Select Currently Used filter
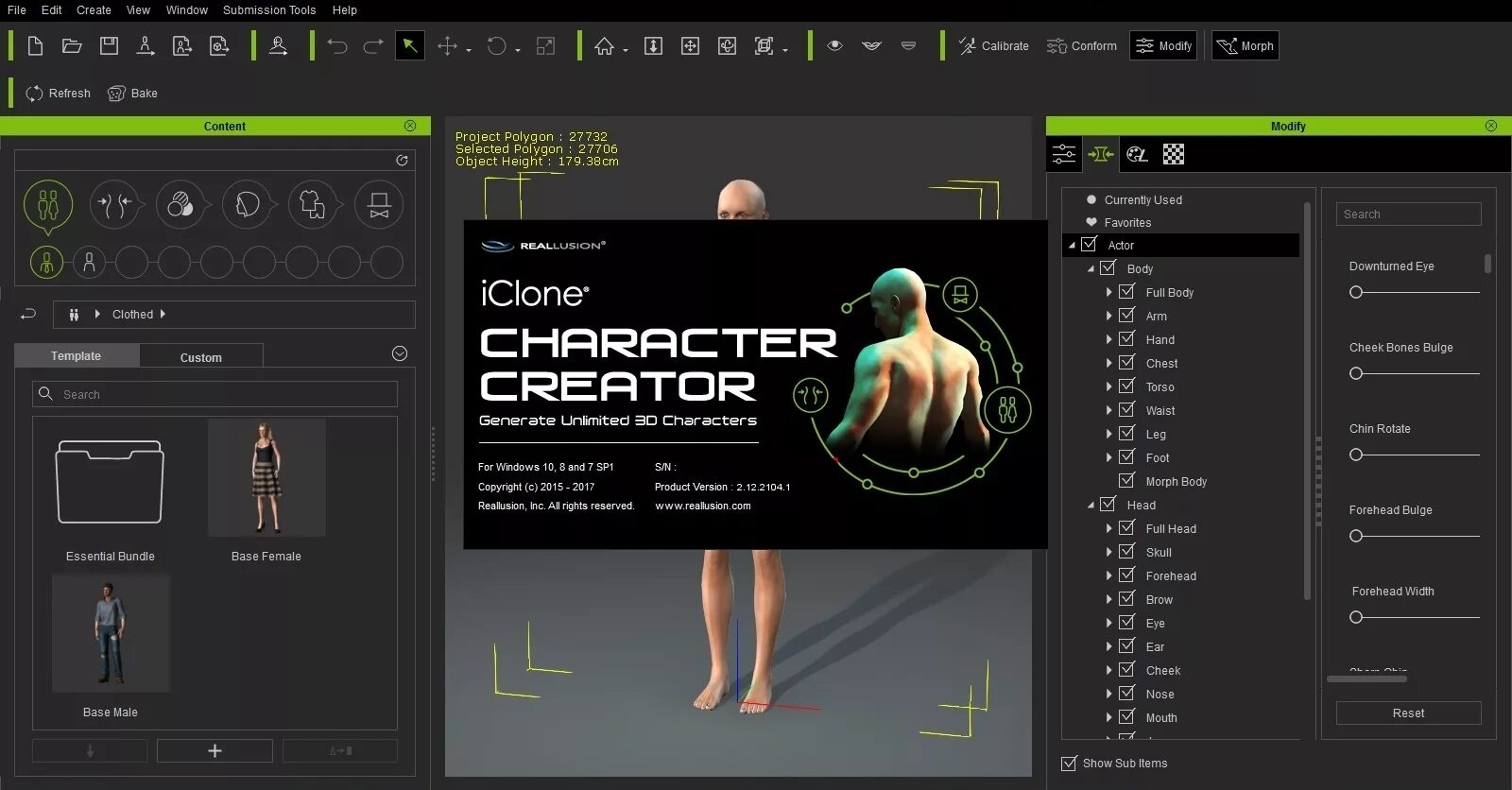The width and height of the screenshot is (1512, 790). tap(1143, 199)
